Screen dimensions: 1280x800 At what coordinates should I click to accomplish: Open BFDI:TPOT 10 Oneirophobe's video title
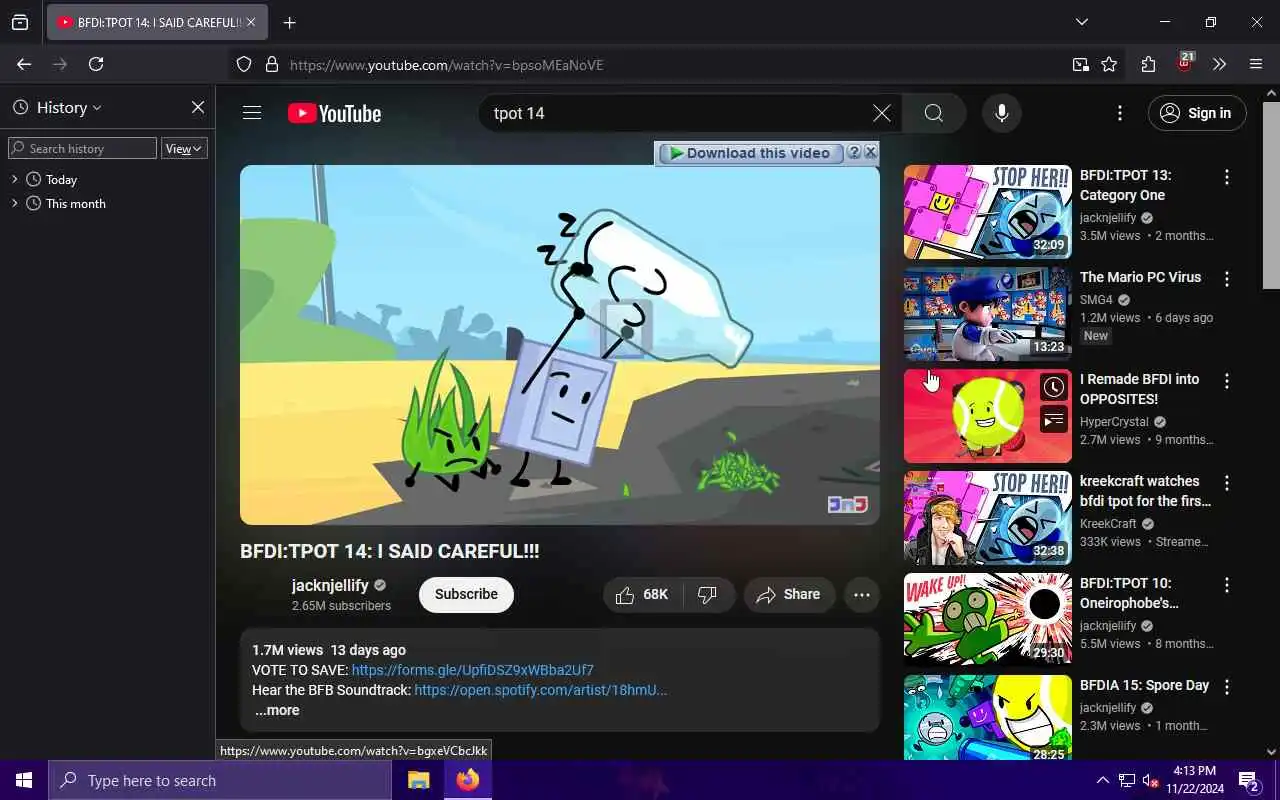[x=1130, y=593]
